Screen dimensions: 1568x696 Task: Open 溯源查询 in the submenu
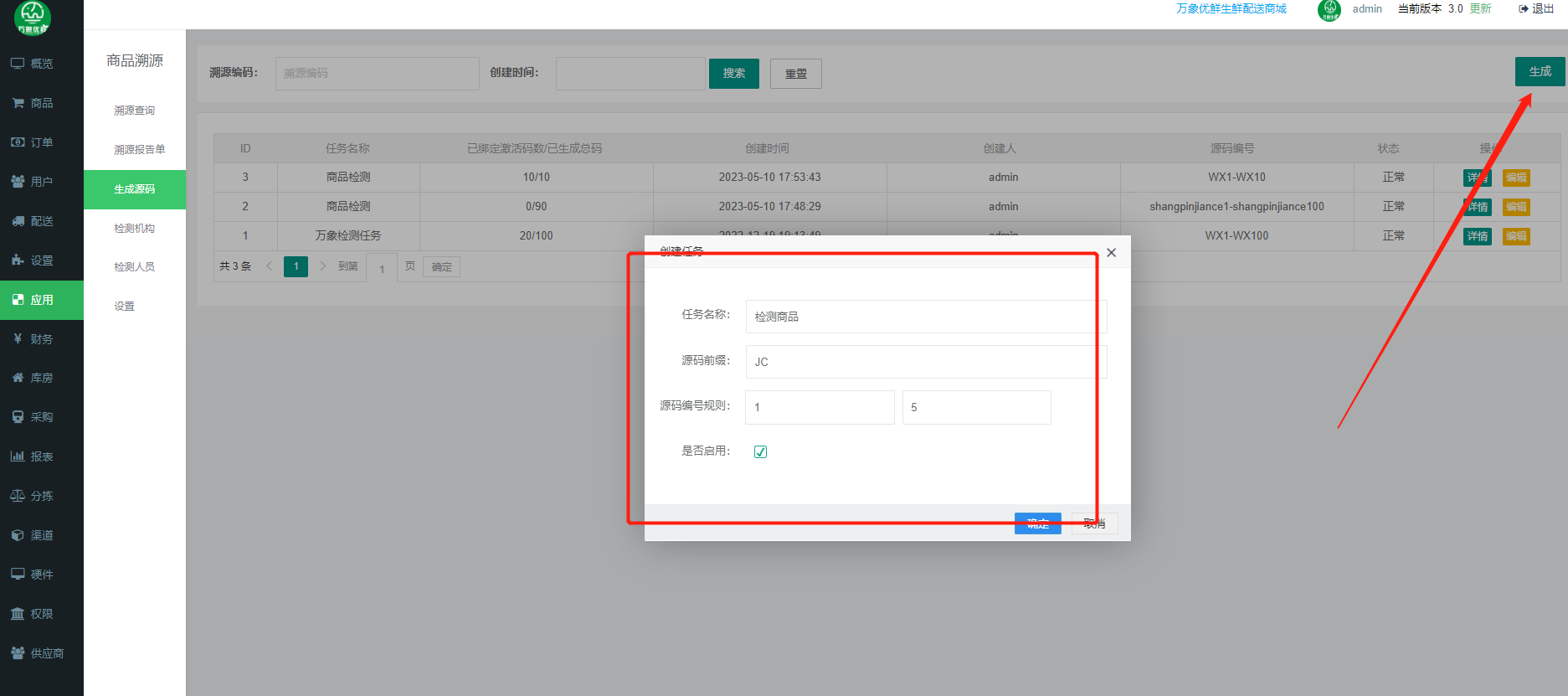pos(134,111)
